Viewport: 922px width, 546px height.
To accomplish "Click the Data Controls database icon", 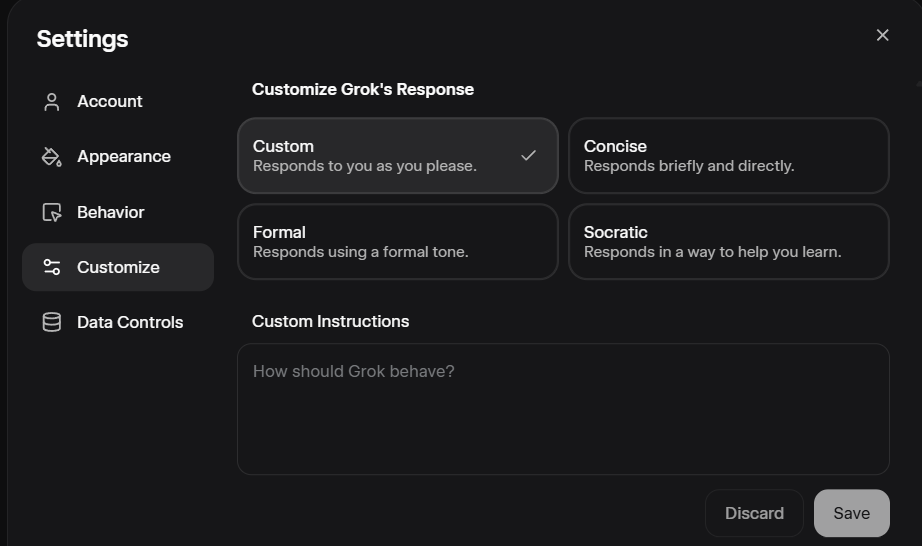I will [x=52, y=322].
